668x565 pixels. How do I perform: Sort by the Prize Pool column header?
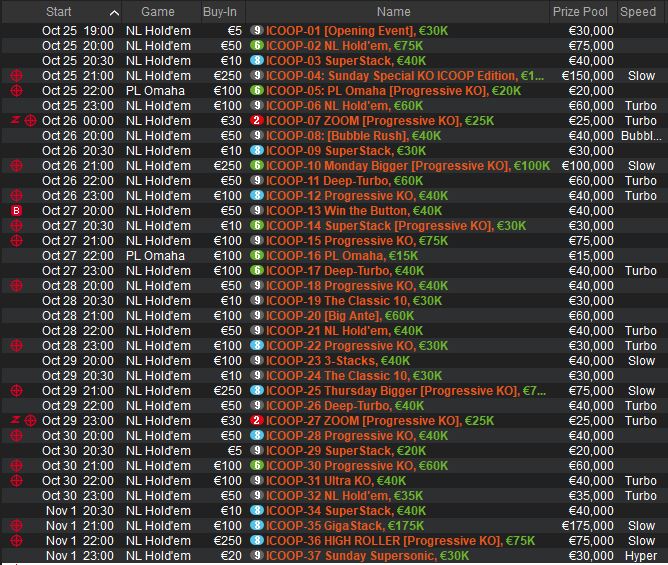[x=580, y=12]
